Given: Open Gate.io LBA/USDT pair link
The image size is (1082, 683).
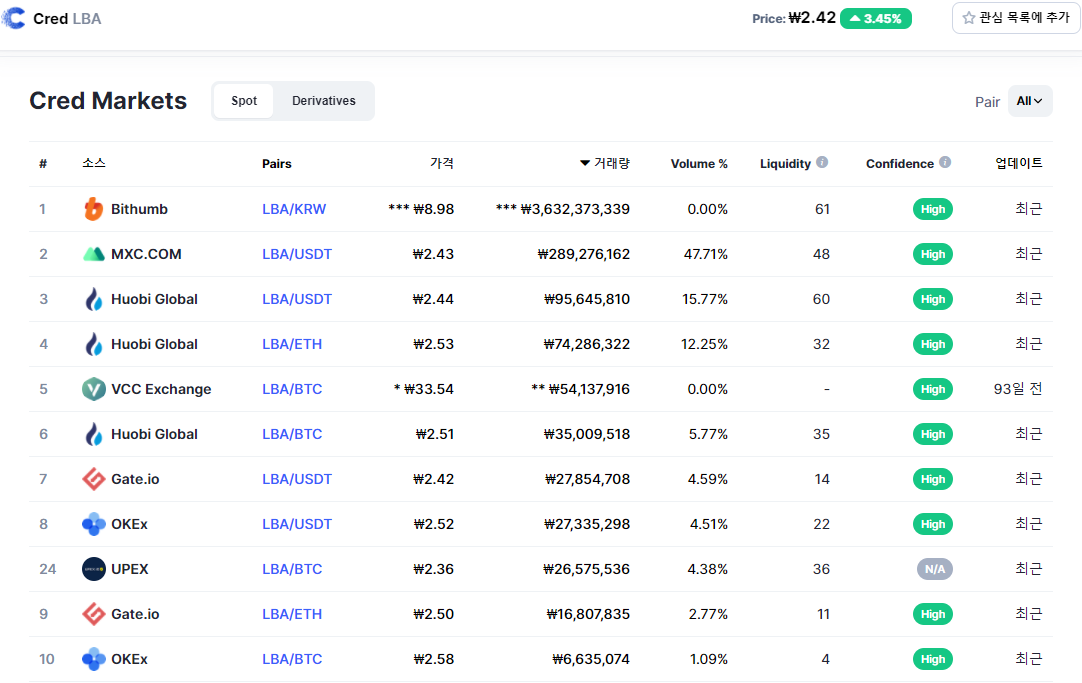Looking at the screenshot, I should pos(297,479).
